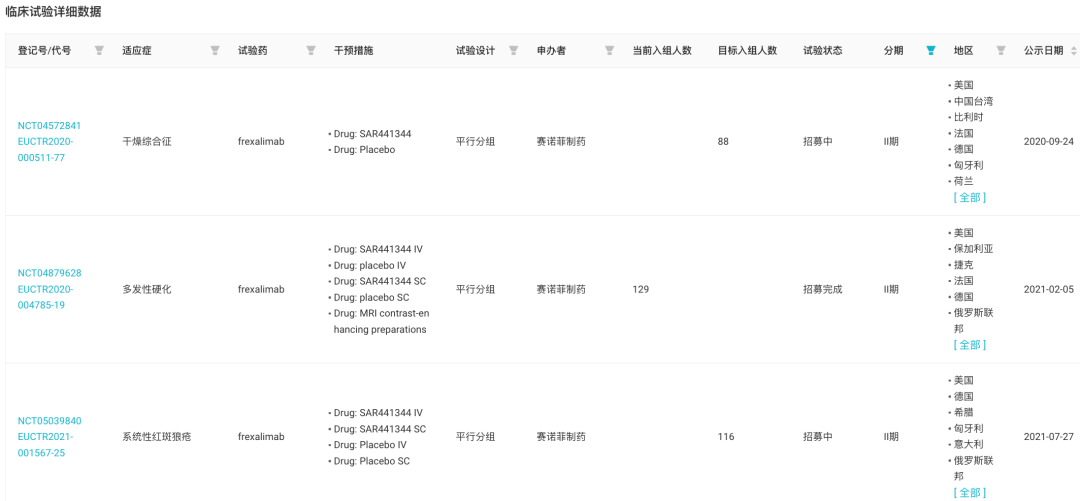
Task: Open filter icon for 适应症 column
Action: tap(215, 50)
